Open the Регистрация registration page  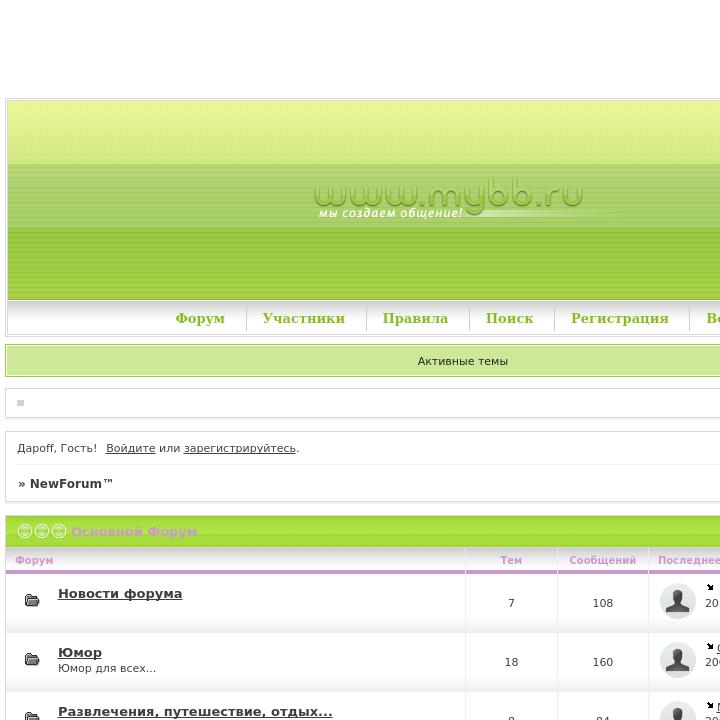(x=619, y=318)
